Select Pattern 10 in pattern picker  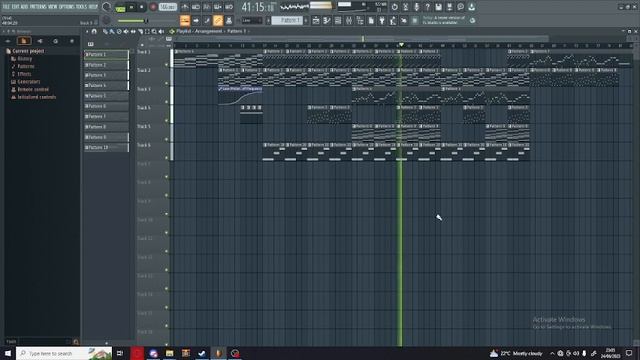click(x=107, y=147)
